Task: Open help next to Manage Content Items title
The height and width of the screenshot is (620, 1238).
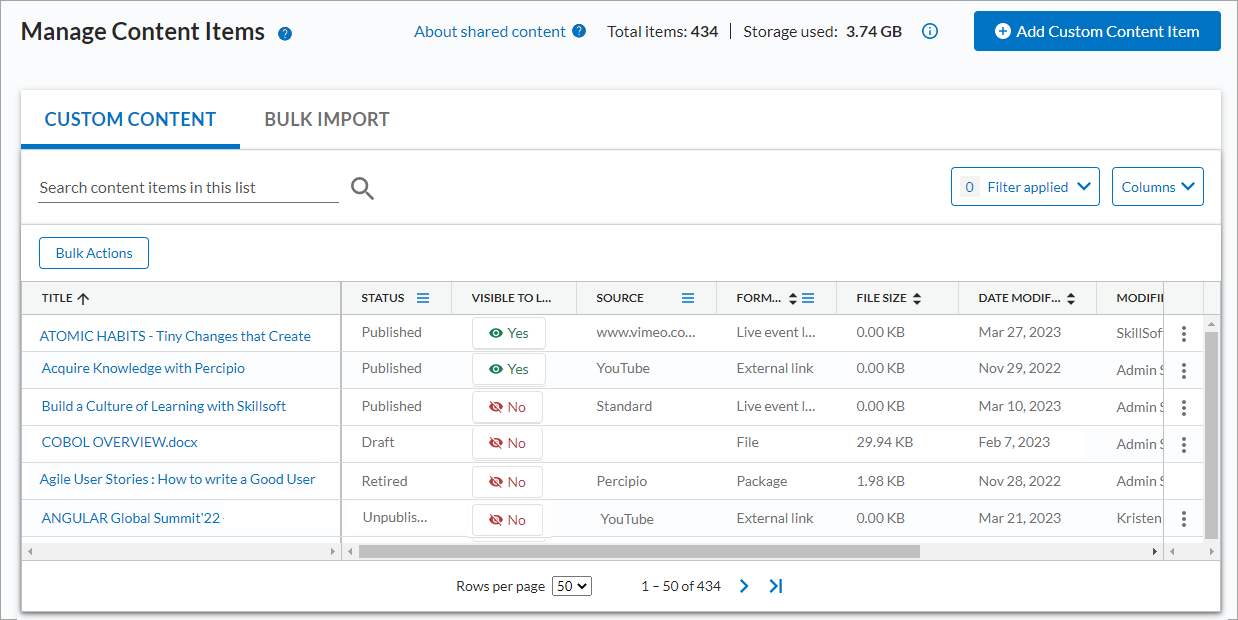Action: coord(285,33)
